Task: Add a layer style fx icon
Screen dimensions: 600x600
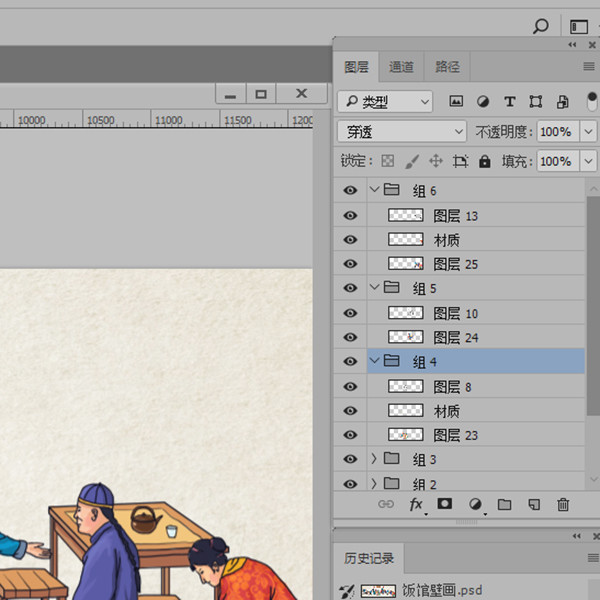Action: 416,505
